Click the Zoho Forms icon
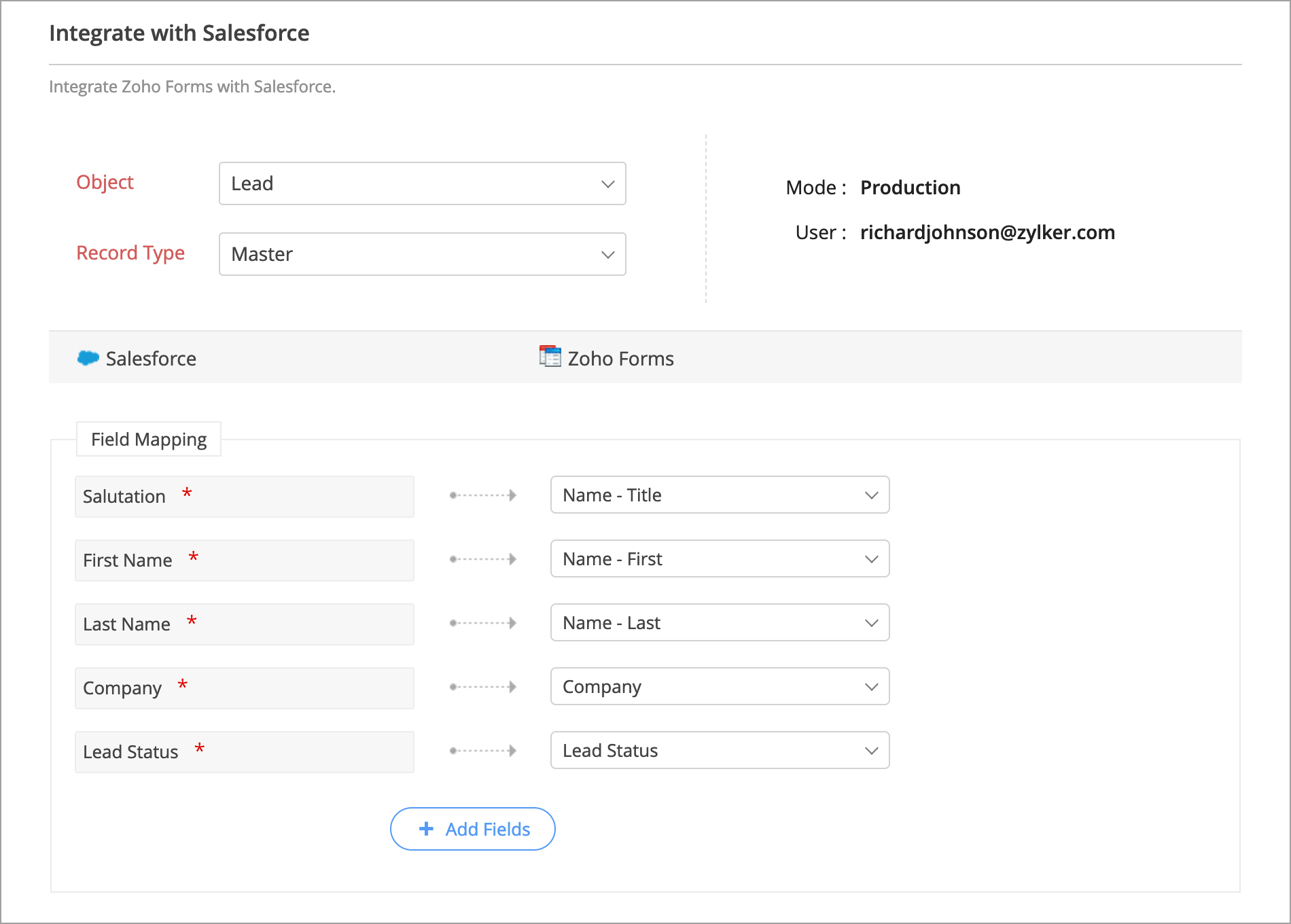1291x924 pixels. (x=550, y=356)
